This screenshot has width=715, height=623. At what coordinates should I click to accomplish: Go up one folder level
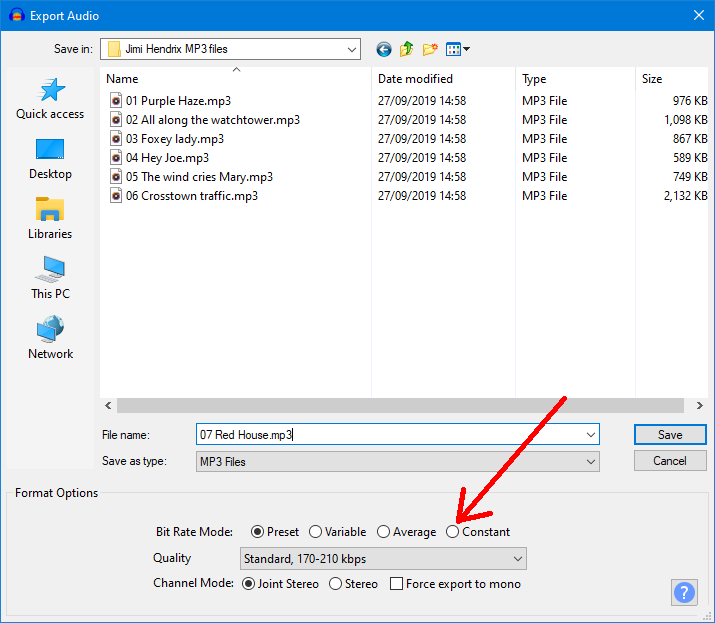click(407, 49)
